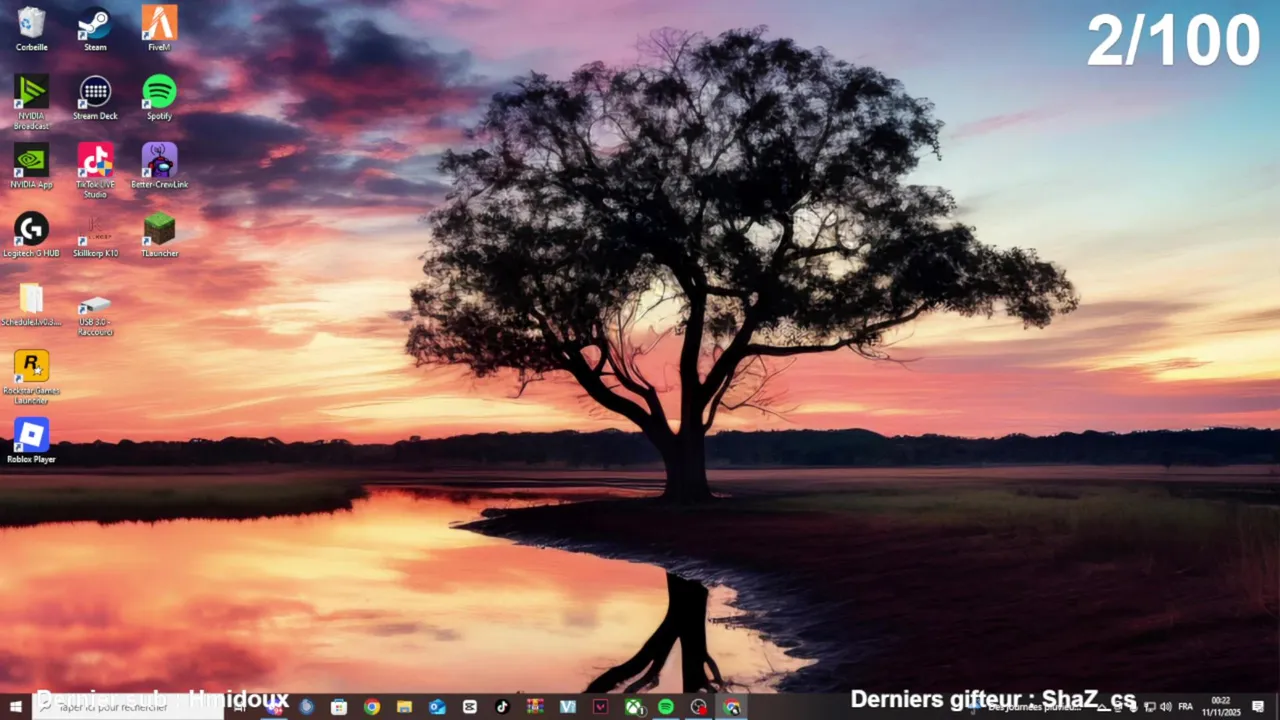Select the Rockstar Games Launcher icon
Image resolution: width=1280 pixels, height=720 pixels.
[x=31, y=377]
